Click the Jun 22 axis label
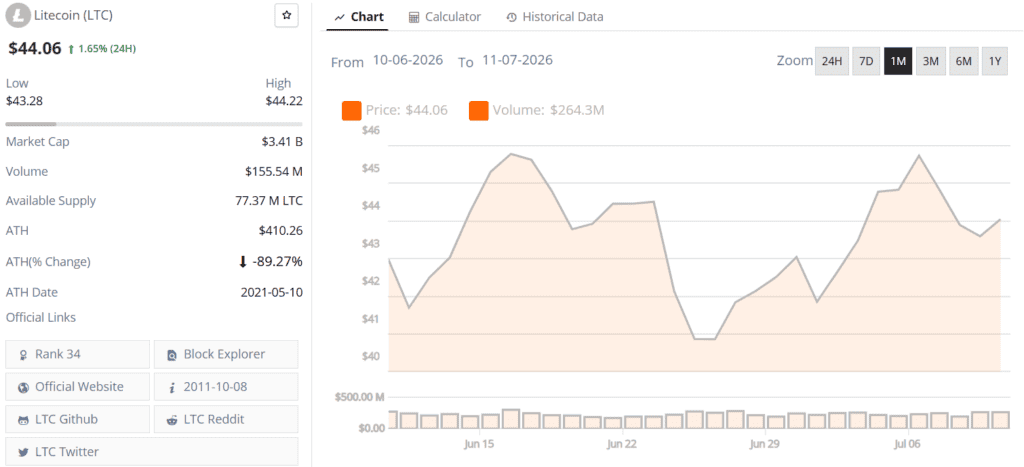The image size is (1024, 467). point(621,444)
